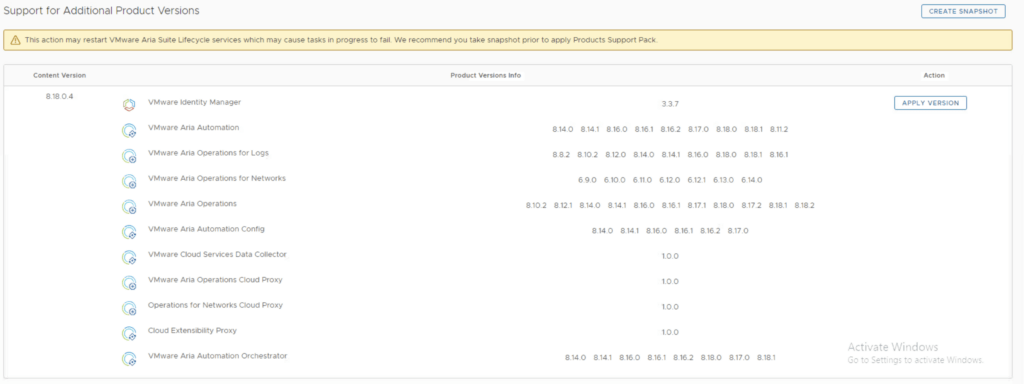1024x384 pixels.
Task: Select the Content Version column header
Action: point(59,75)
